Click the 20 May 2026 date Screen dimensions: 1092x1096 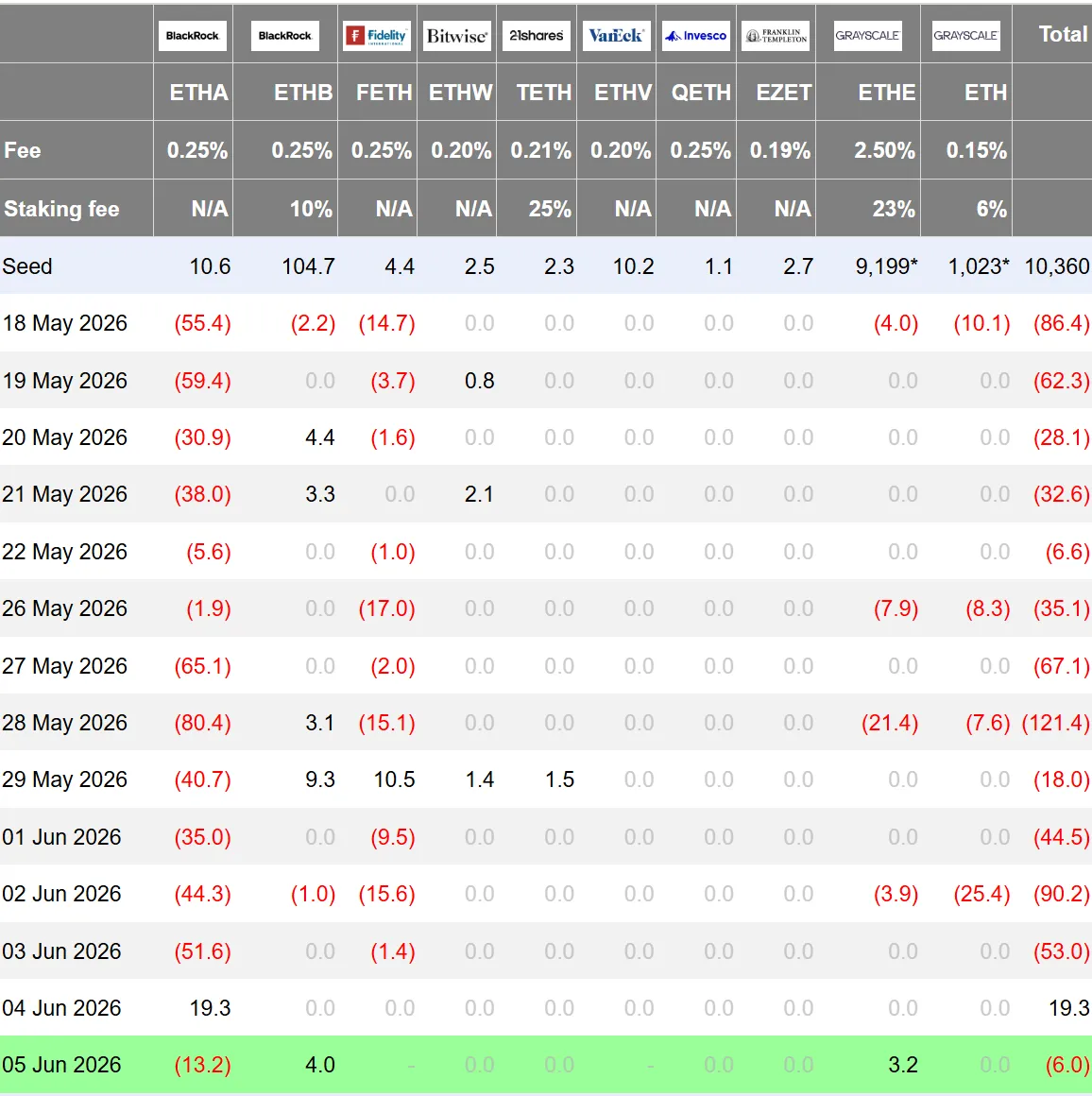coord(65,437)
